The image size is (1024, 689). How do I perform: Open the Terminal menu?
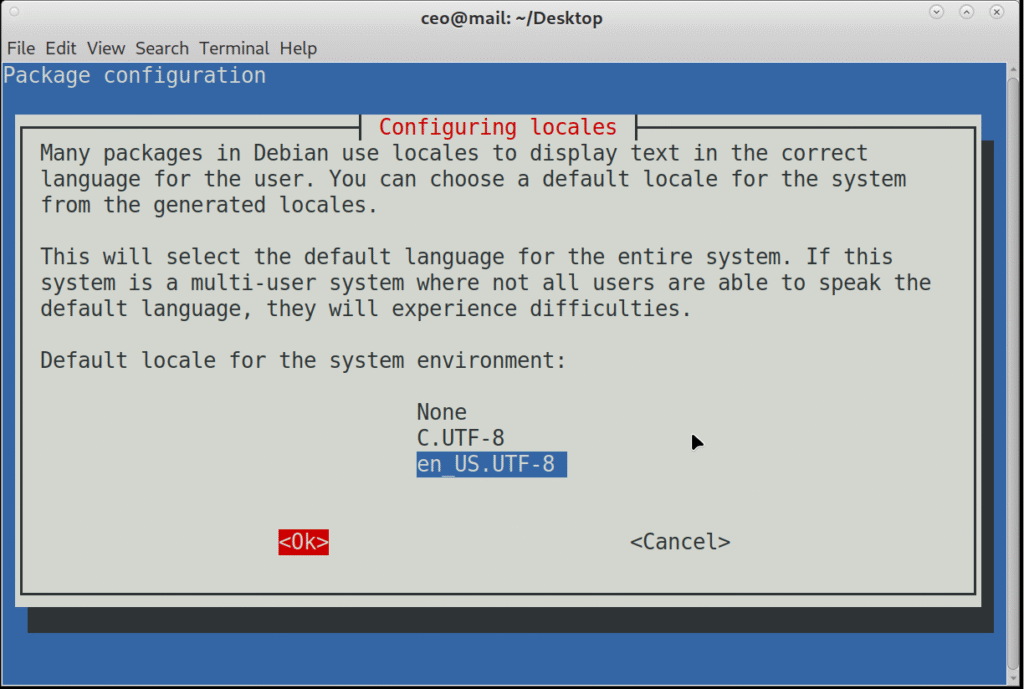click(234, 48)
